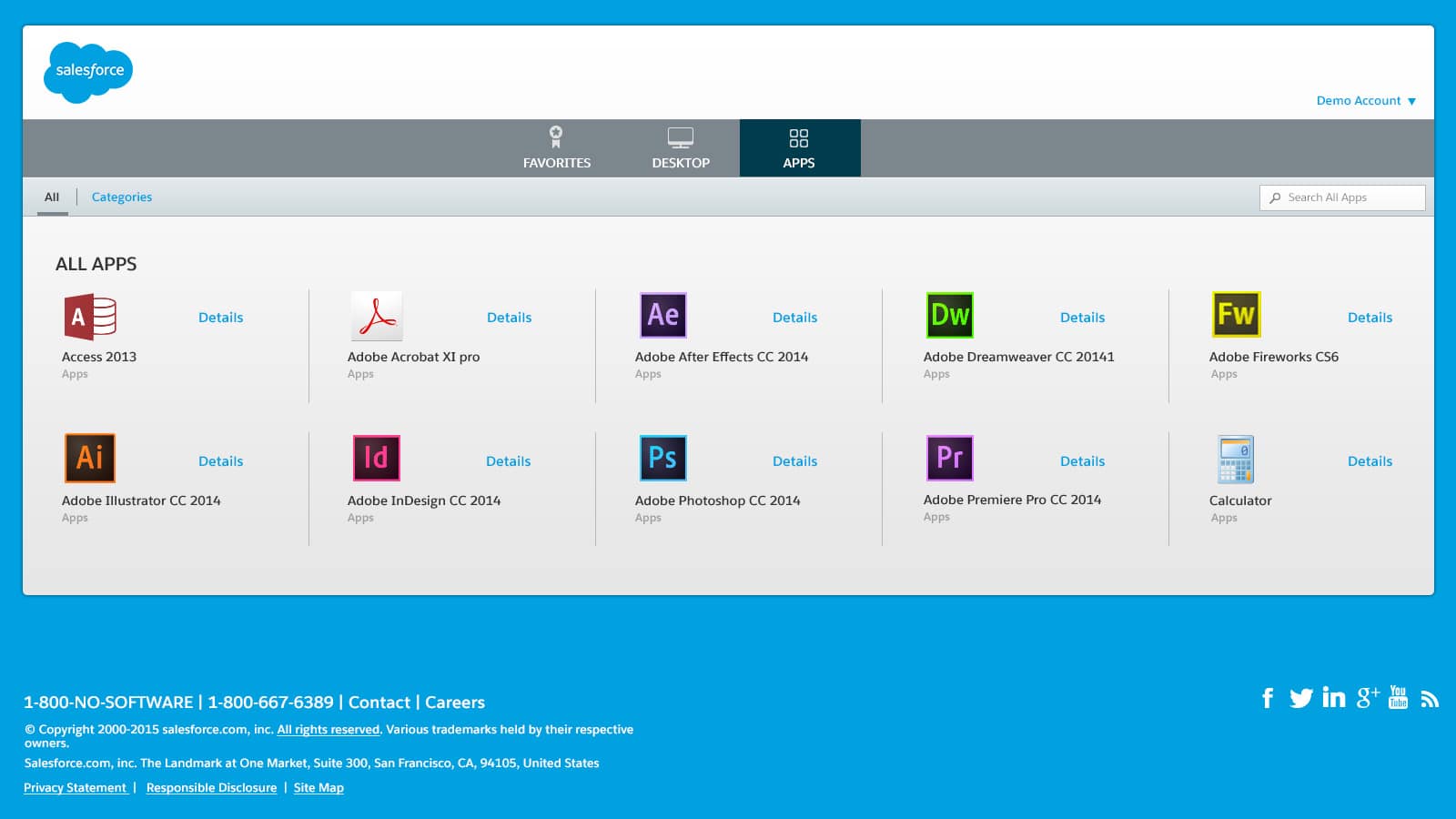Click the Adobe InDesign CC 2014 name
This screenshot has width=1456, height=819.
point(424,500)
